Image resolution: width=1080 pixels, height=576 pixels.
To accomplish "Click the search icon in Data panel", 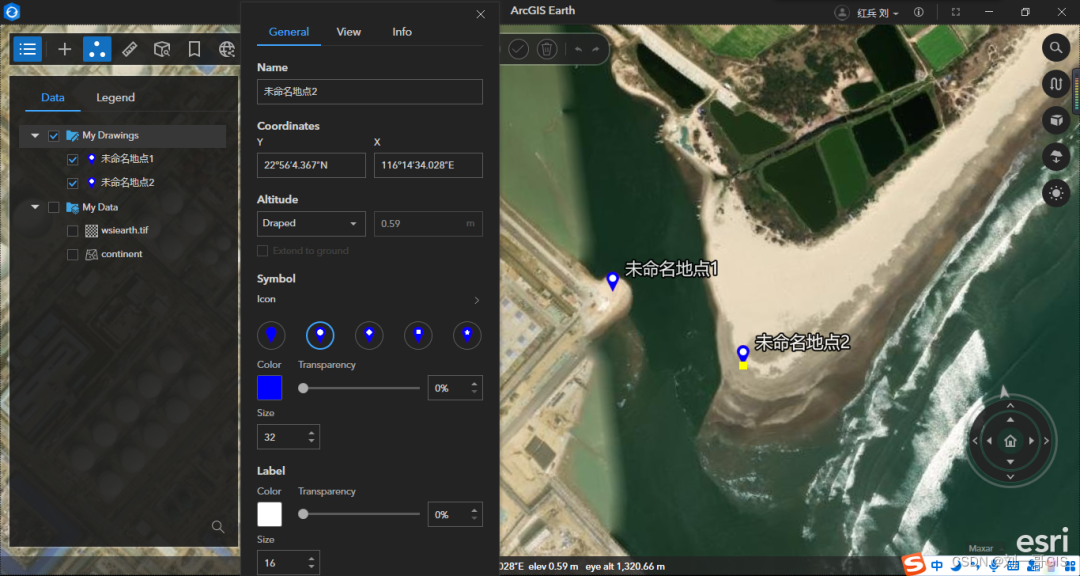I will click(x=218, y=527).
